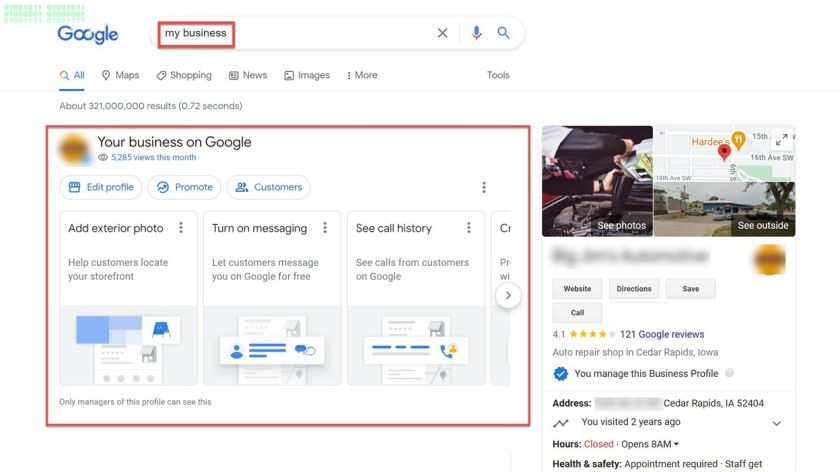Image resolution: width=840 pixels, height=472 pixels.
Task: Open options for Add exterior photo card
Action: pos(181,228)
